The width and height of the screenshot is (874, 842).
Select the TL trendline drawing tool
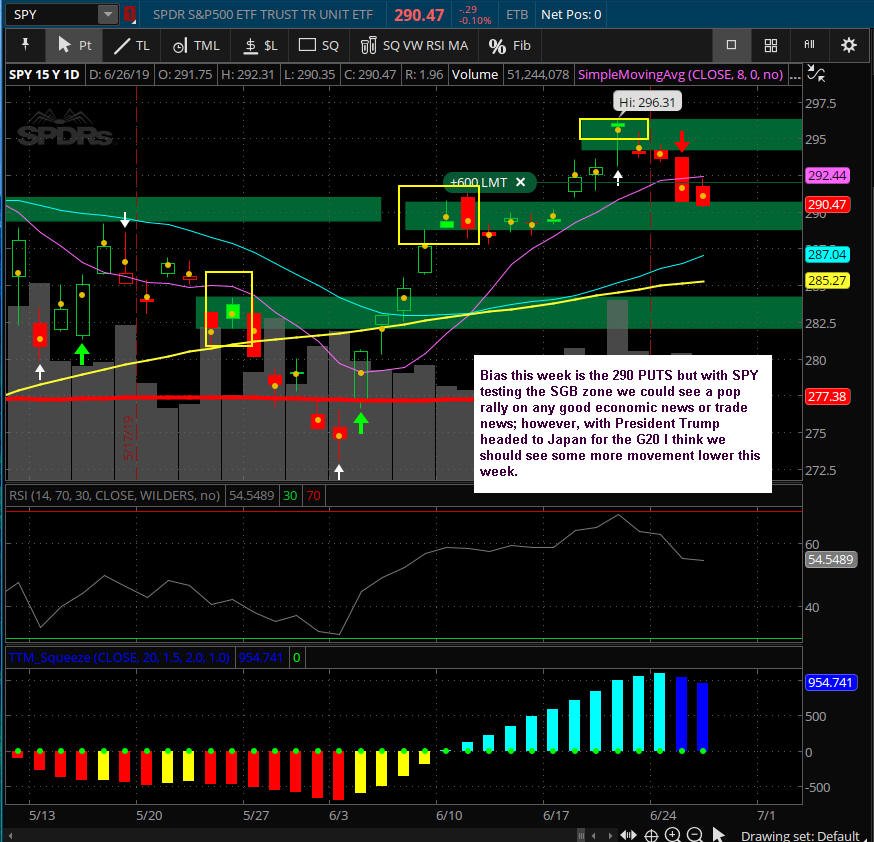(x=132, y=46)
